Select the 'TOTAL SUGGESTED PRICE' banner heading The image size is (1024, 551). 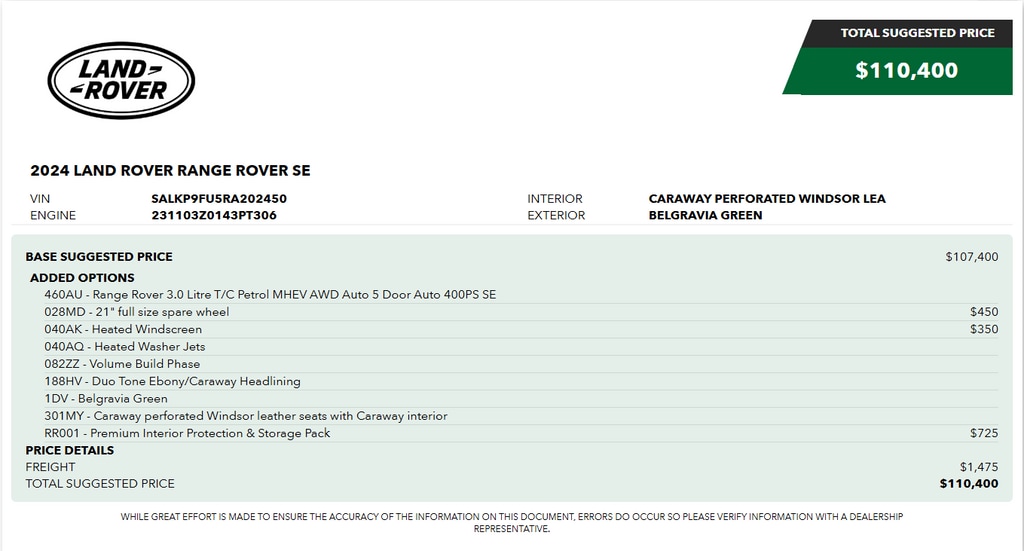click(917, 33)
